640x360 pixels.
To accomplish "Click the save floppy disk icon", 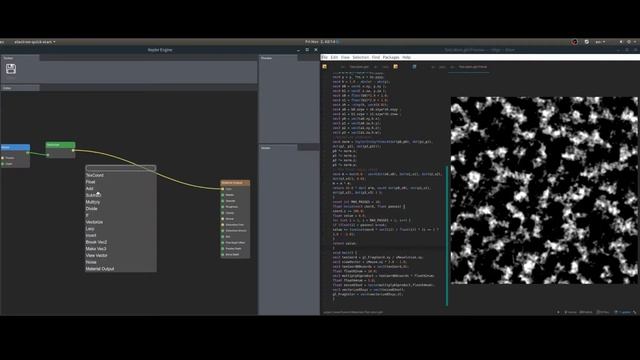I will click(x=11, y=69).
